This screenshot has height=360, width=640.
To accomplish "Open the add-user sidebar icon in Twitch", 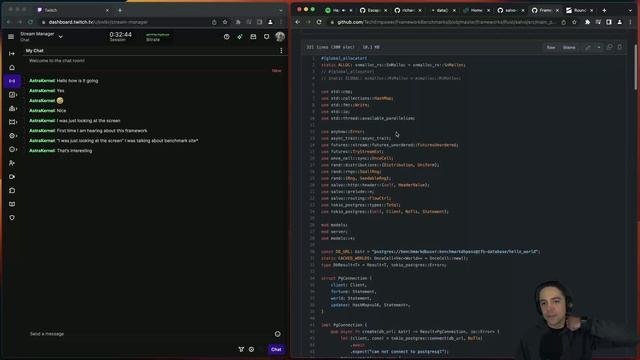I will pos(12,163).
